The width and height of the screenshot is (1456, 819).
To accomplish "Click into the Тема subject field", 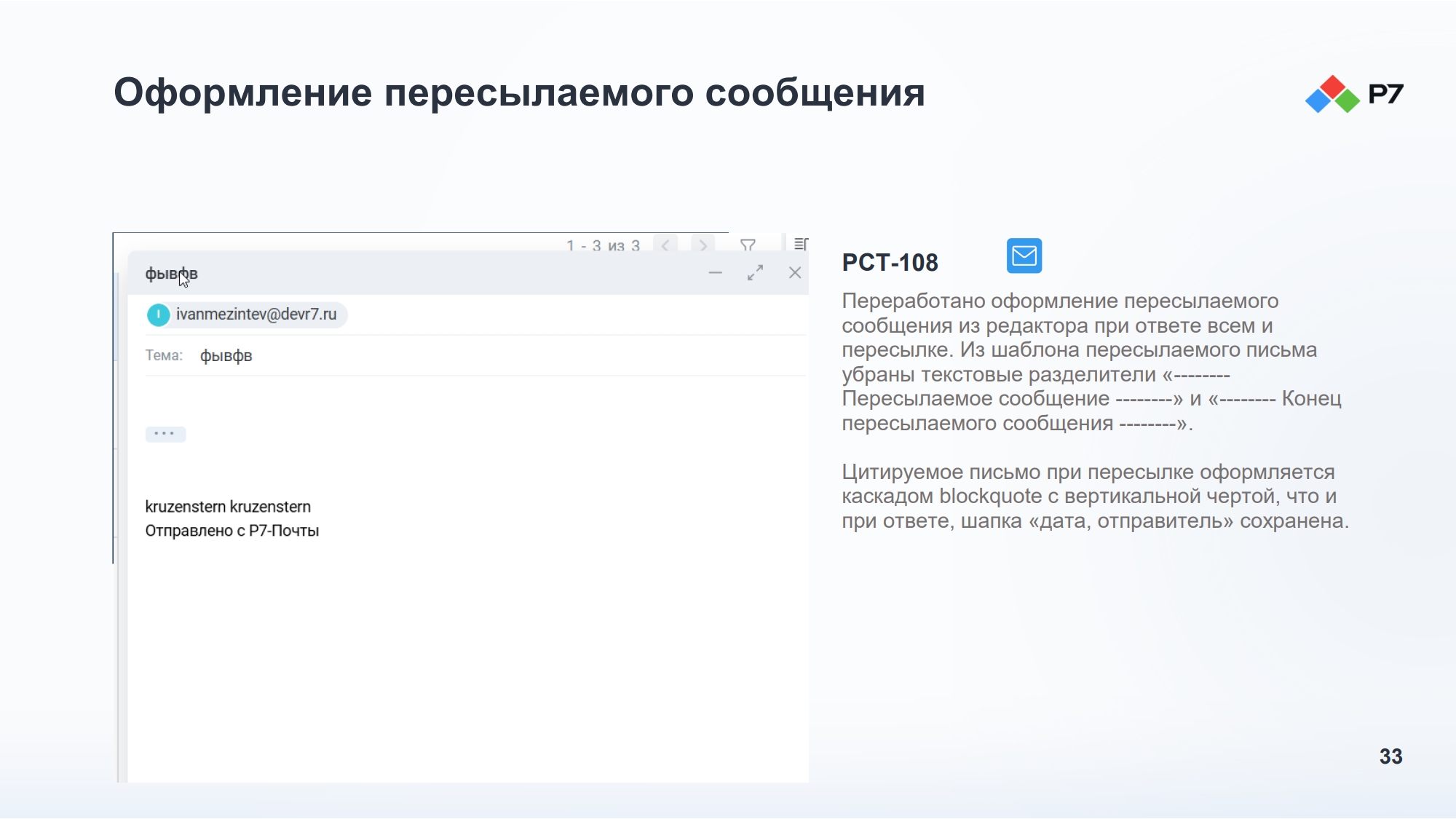I will (x=502, y=356).
